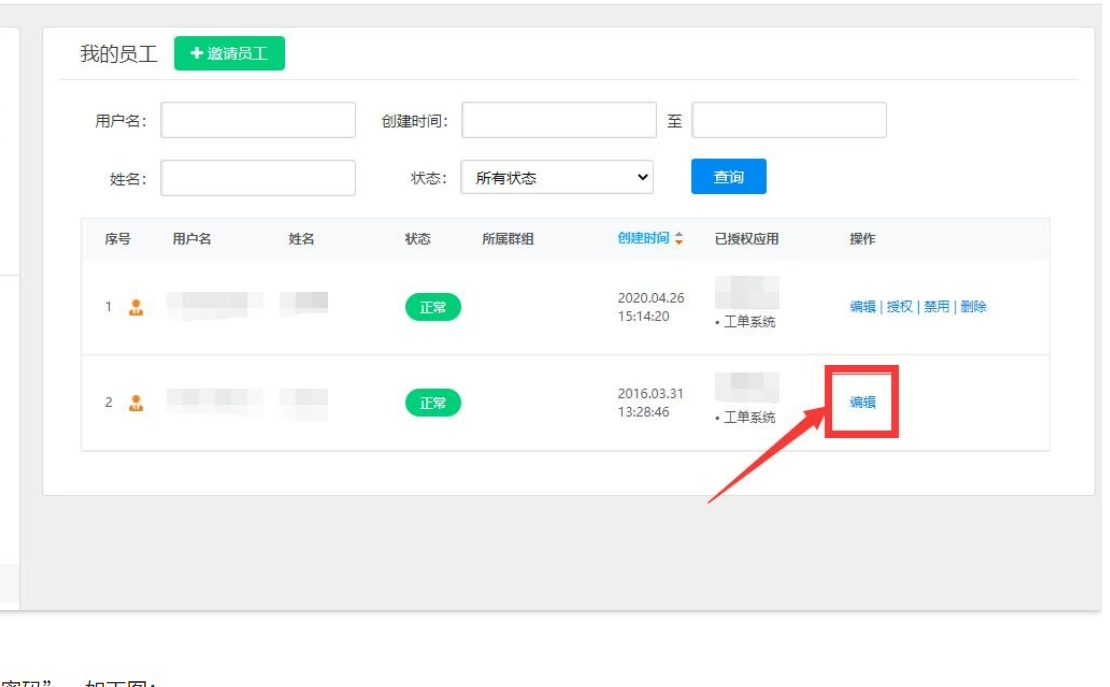Focus the end date field after 至
The width and height of the screenshot is (1110, 687).
pyautogui.click(x=789, y=120)
